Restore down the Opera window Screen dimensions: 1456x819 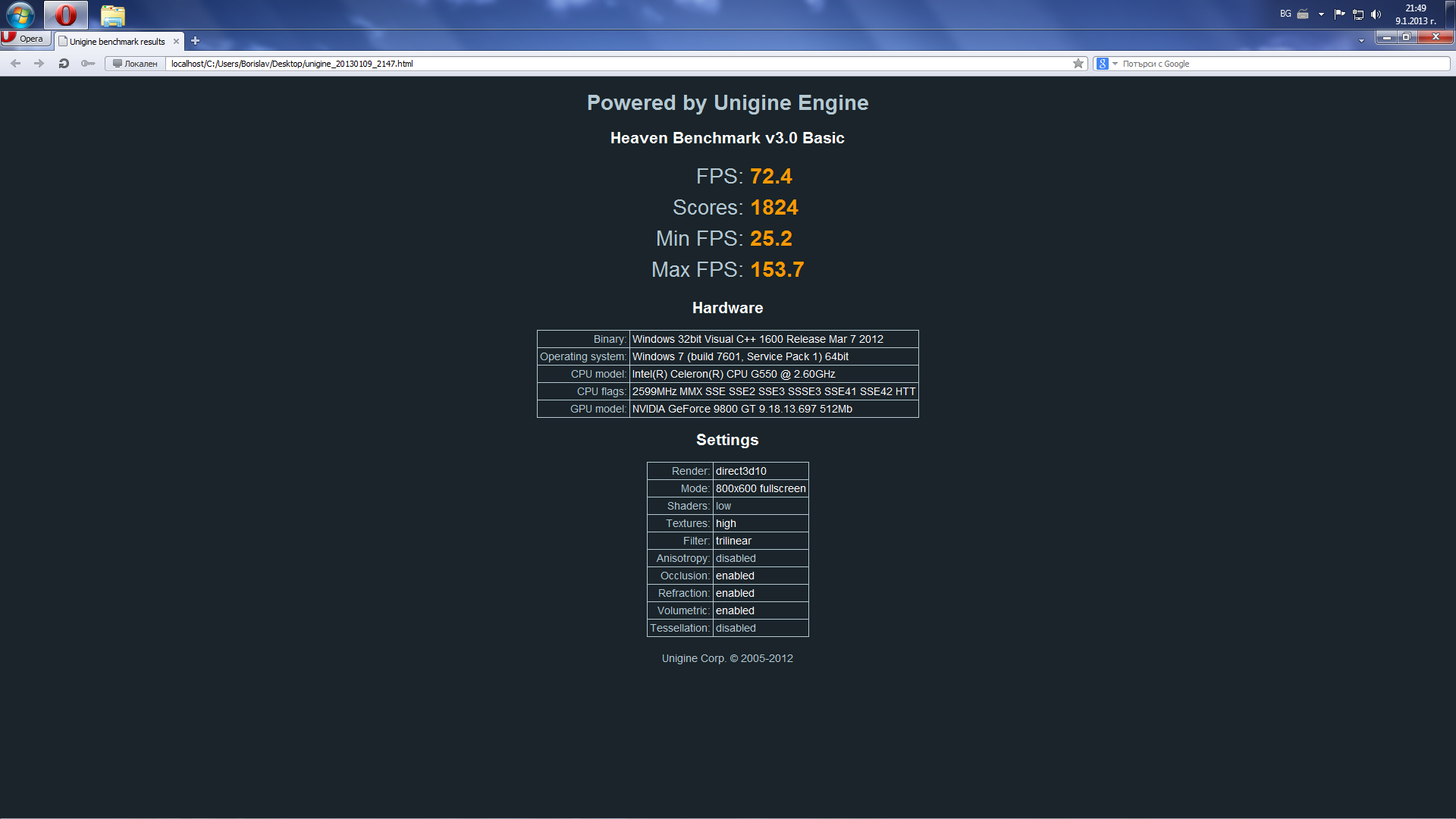point(1407,37)
